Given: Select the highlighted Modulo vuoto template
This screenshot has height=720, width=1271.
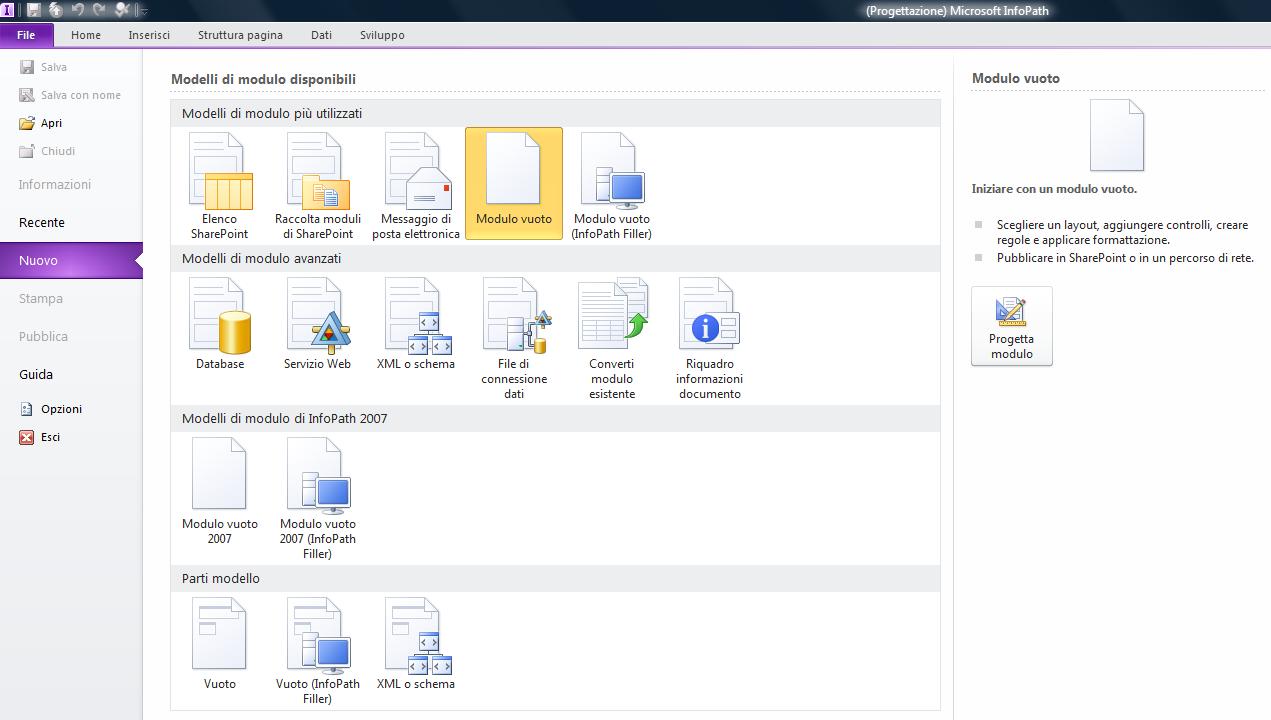Looking at the screenshot, I should 514,184.
